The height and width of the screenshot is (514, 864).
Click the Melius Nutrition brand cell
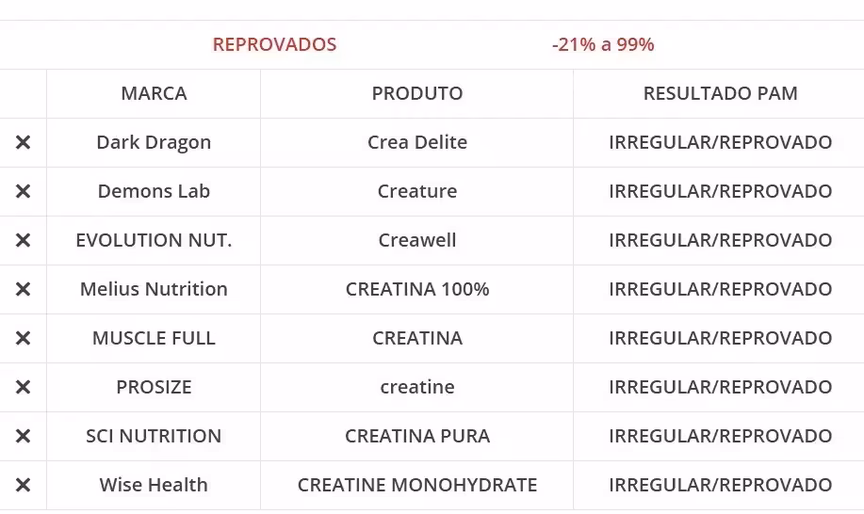(154, 290)
